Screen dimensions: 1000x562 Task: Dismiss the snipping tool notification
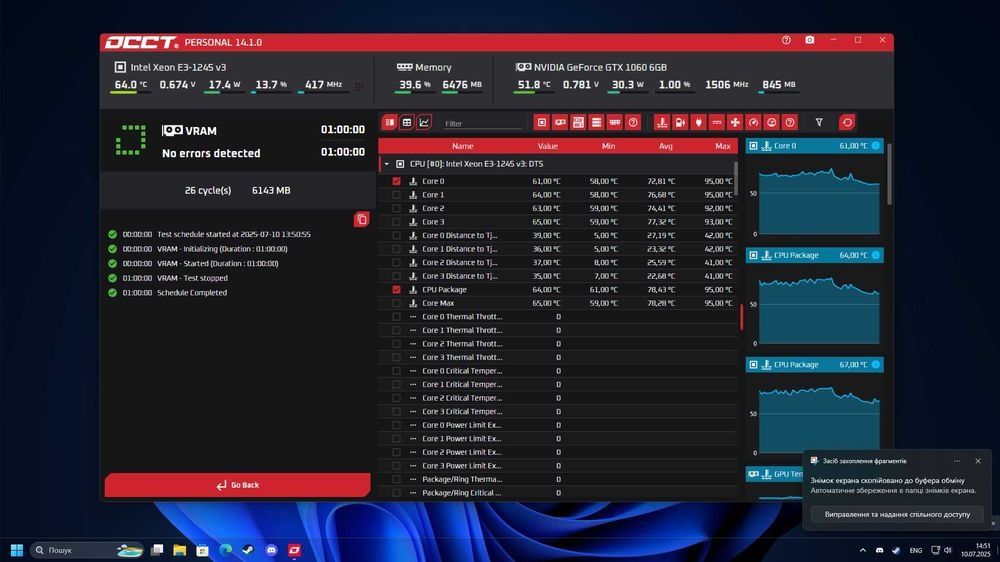[978, 461]
